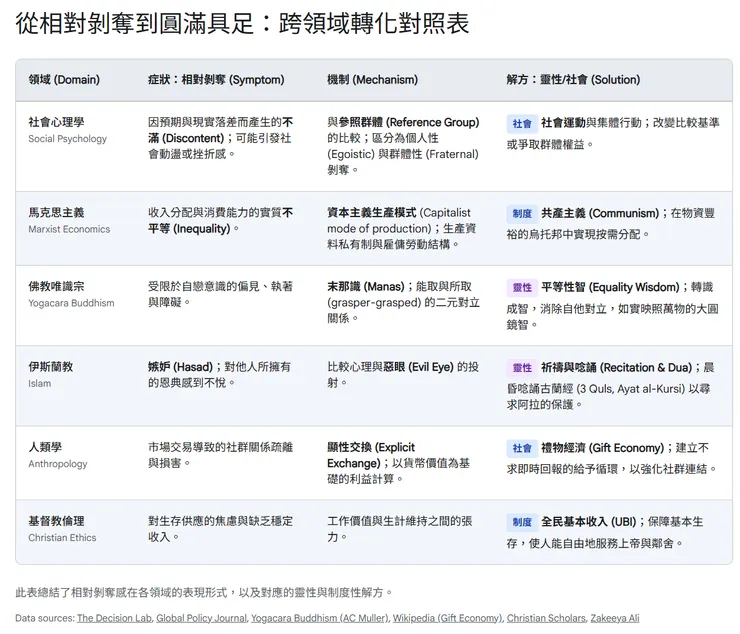Click the 解方：靈性/社會 (Solution) column header
Image resolution: width=740 pixels, height=634 pixels.
click(573, 79)
